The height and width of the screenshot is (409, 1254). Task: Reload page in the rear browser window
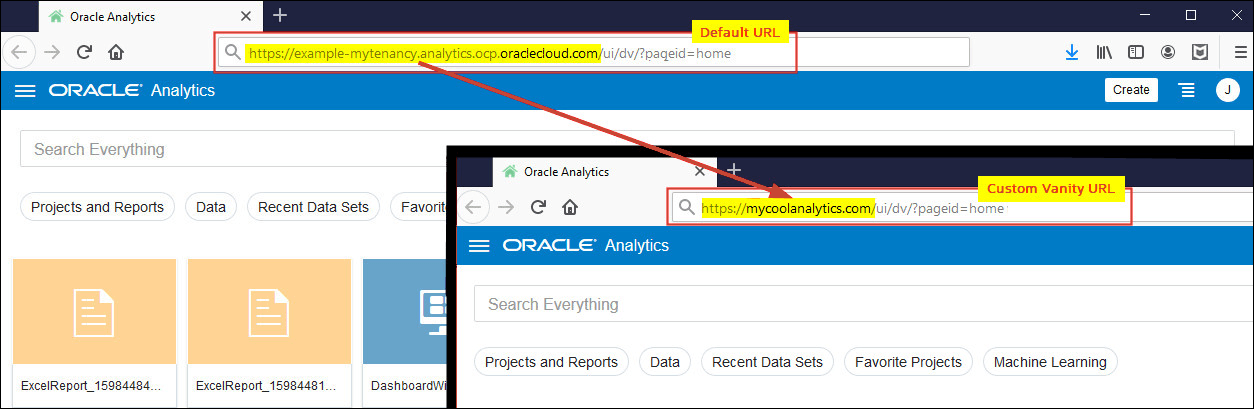[x=85, y=53]
